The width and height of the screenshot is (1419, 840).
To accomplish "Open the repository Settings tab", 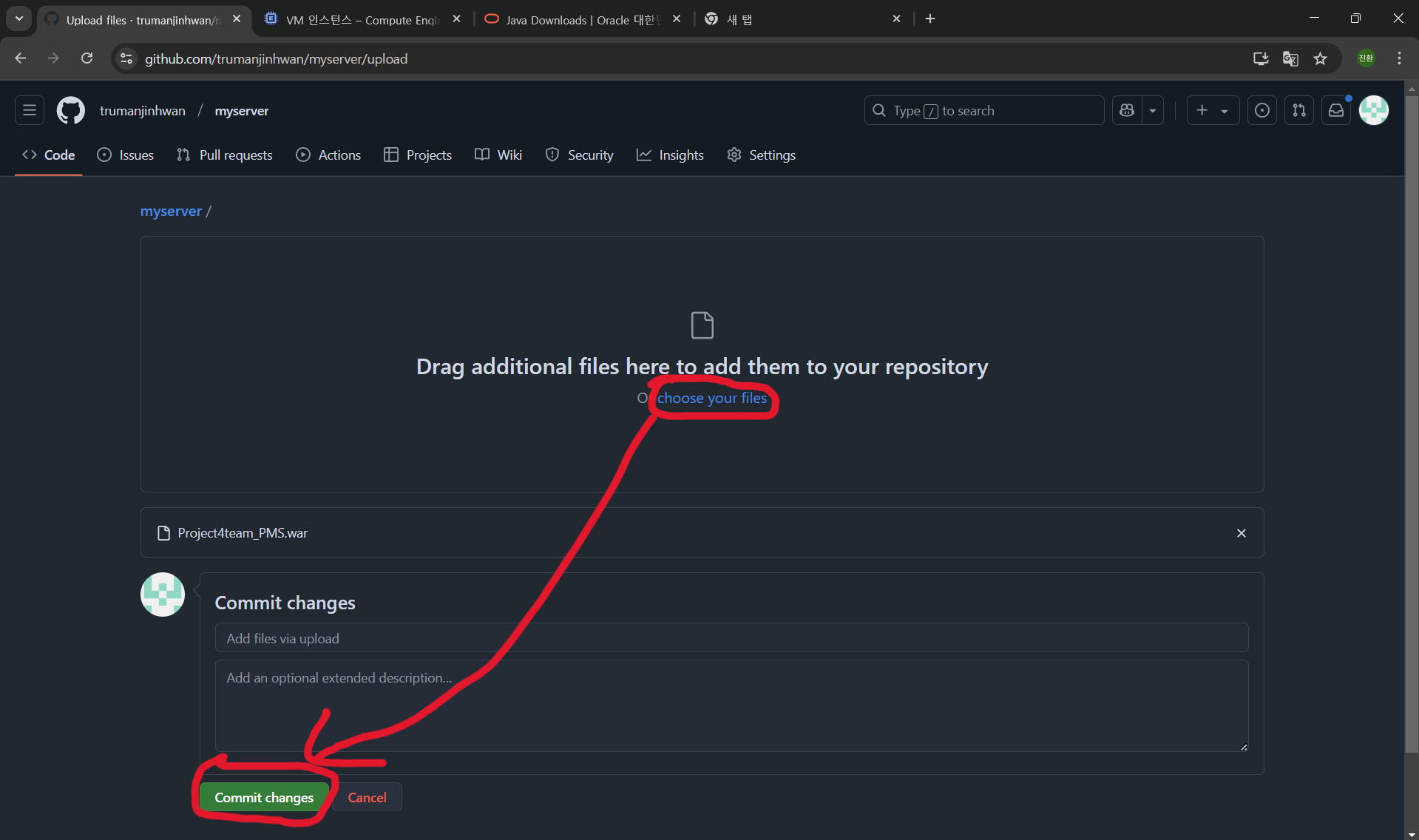I will [x=761, y=155].
